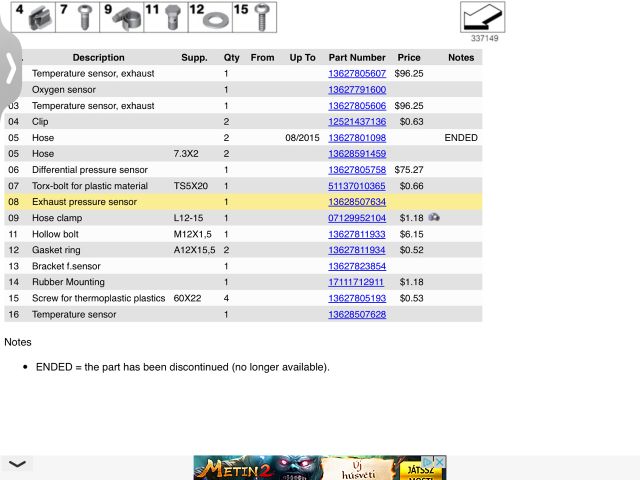640x480 pixels.
Task: Open Rubber Mounting part number 17111712911
Action: tap(356, 282)
